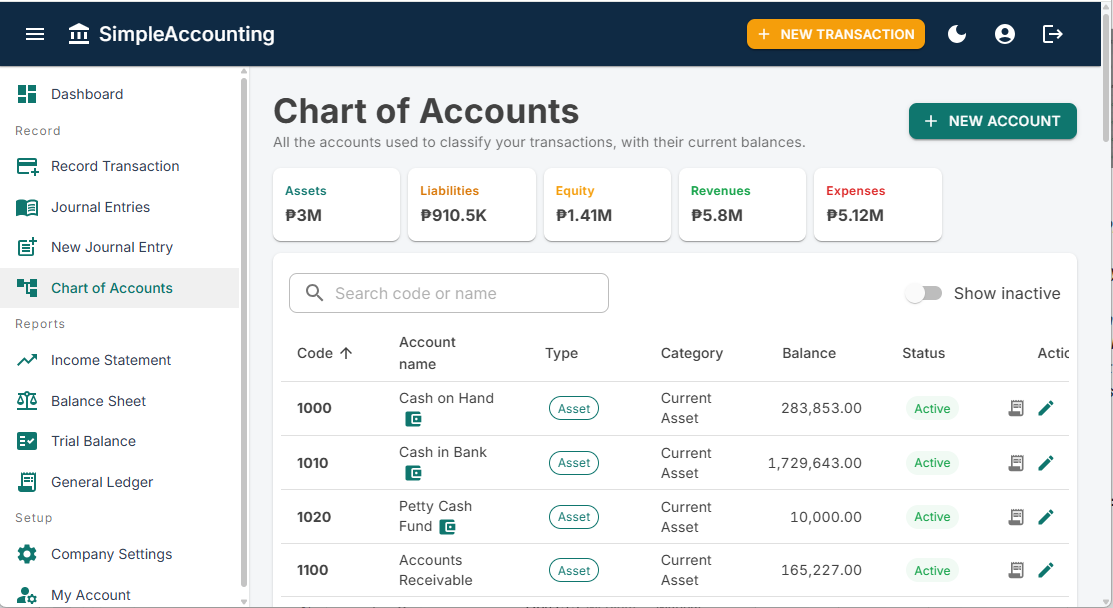
Task: Toggle dark mode moon icon
Action: tap(957, 34)
